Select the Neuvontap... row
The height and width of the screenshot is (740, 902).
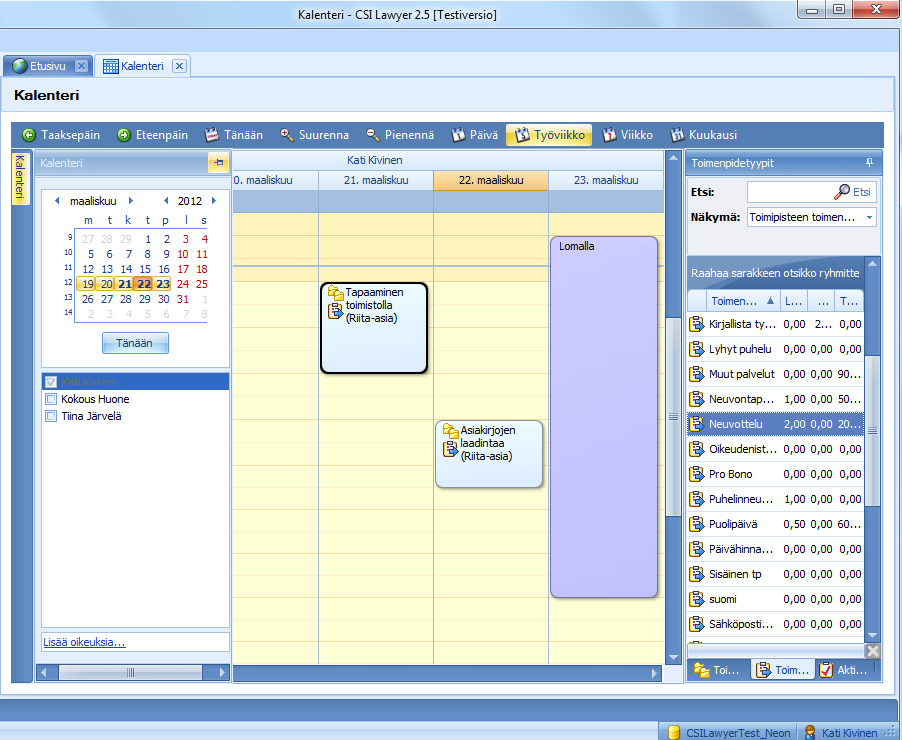(x=775, y=399)
